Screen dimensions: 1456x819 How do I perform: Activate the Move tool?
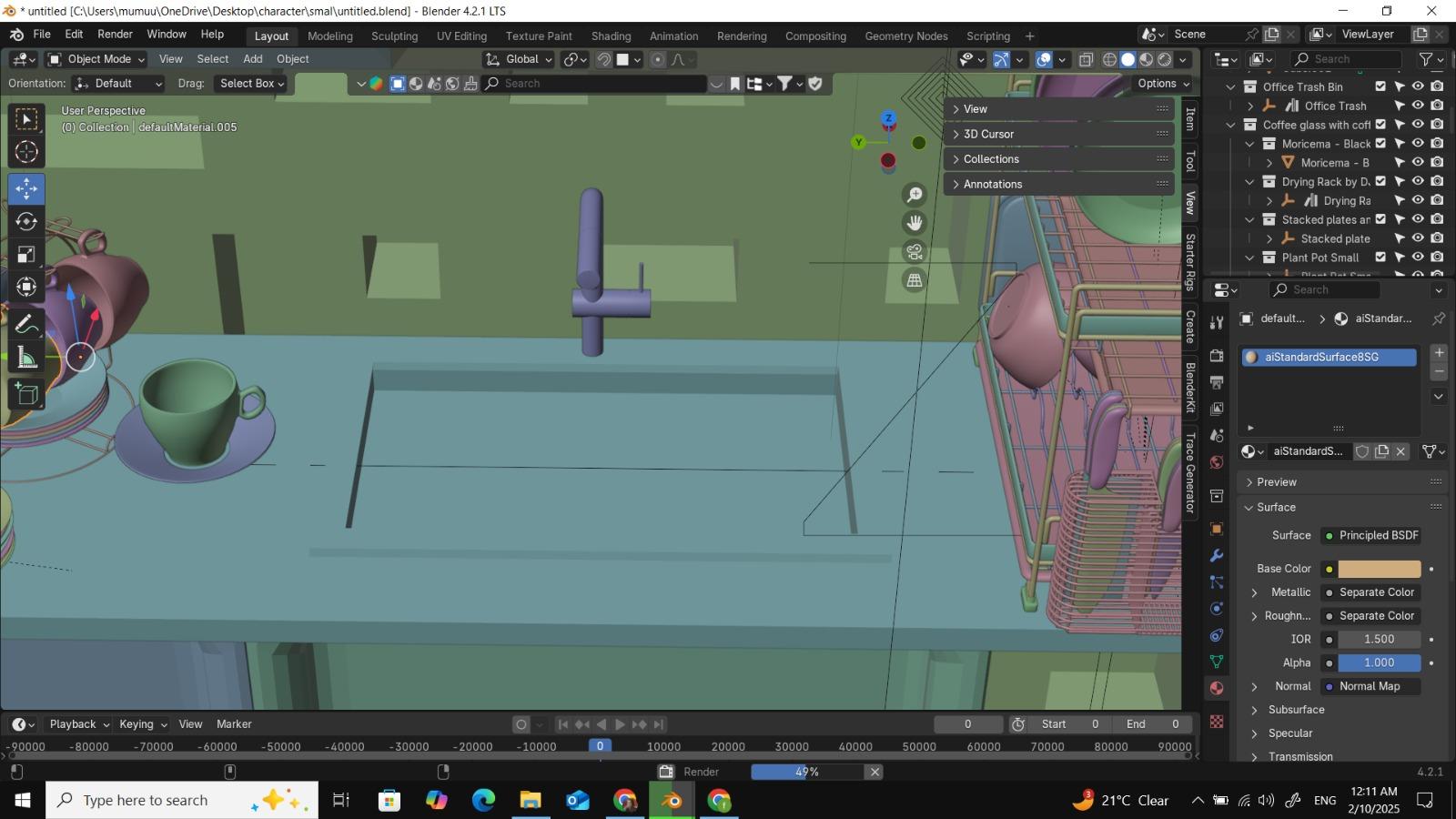[x=26, y=189]
